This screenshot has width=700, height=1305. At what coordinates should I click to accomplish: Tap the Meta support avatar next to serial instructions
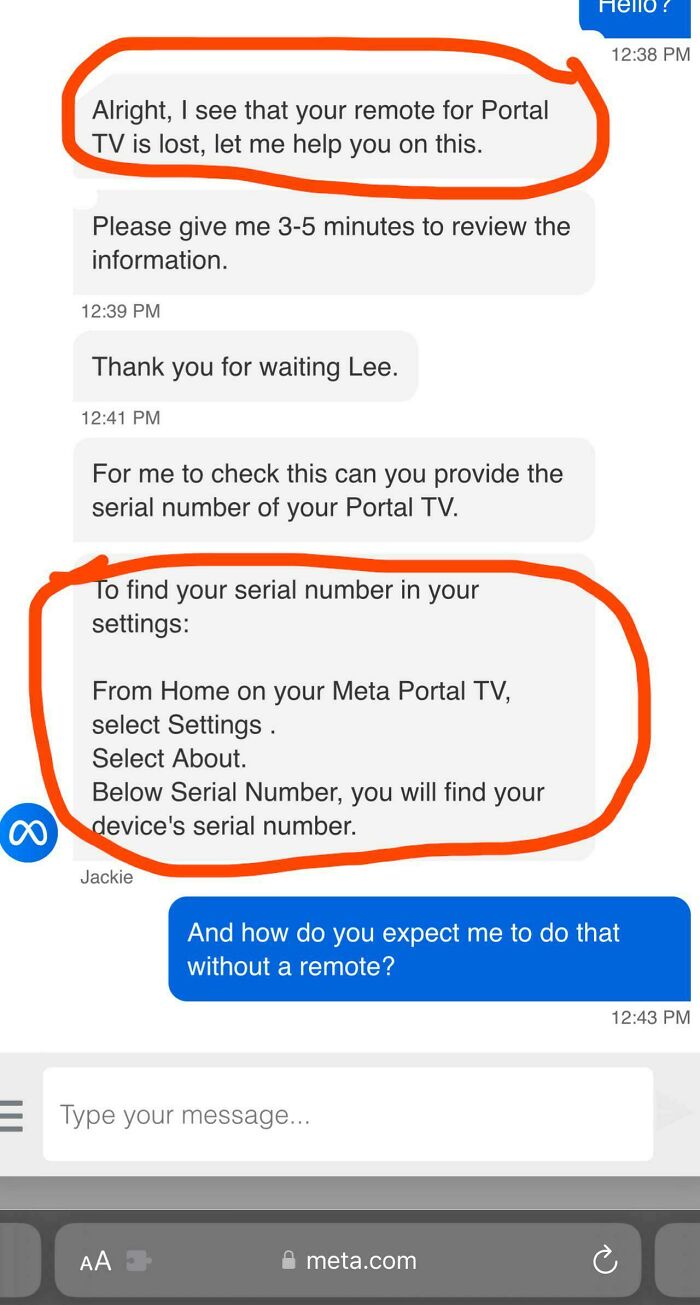click(x=30, y=831)
